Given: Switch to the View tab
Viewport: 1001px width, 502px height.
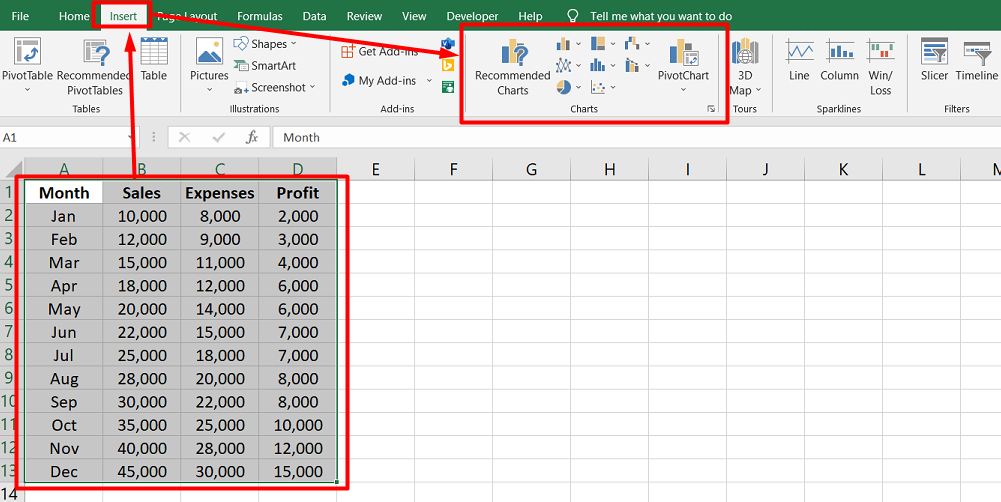Looking at the screenshot, I should pyautogui.click(x=414, y=16).
